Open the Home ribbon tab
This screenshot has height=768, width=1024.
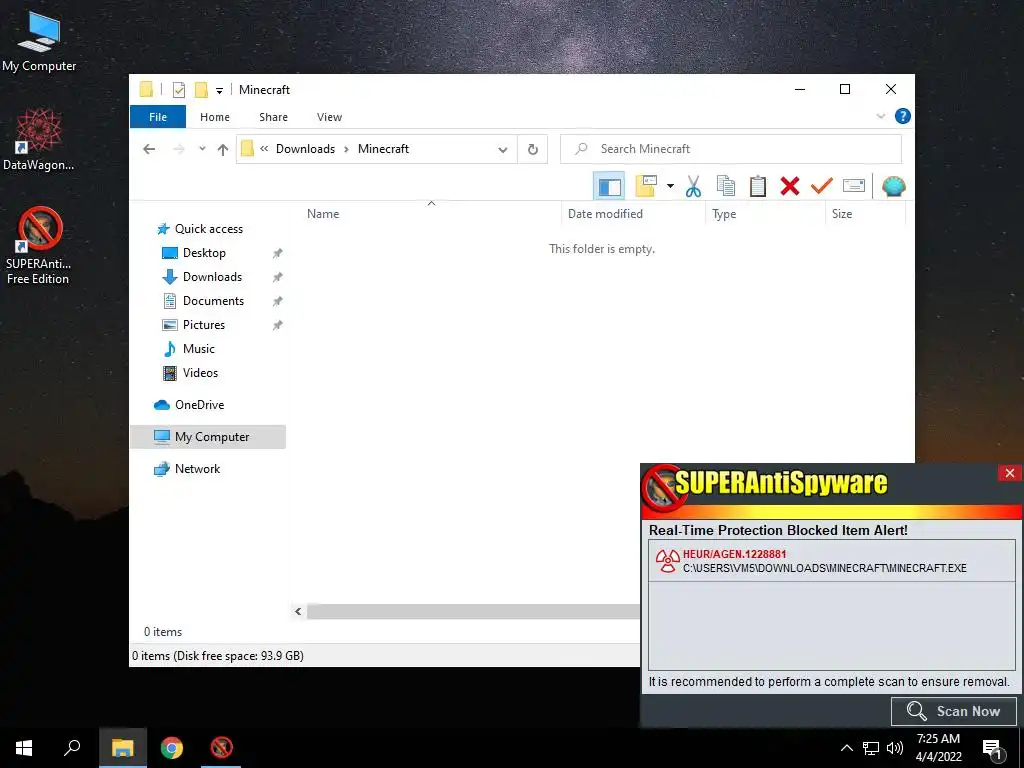point(215,117)
